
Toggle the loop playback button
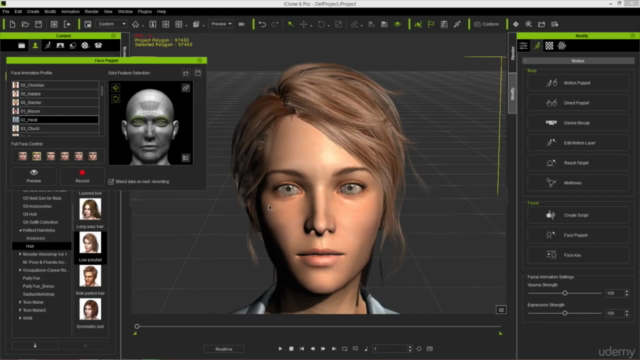[x=345, y=349]
